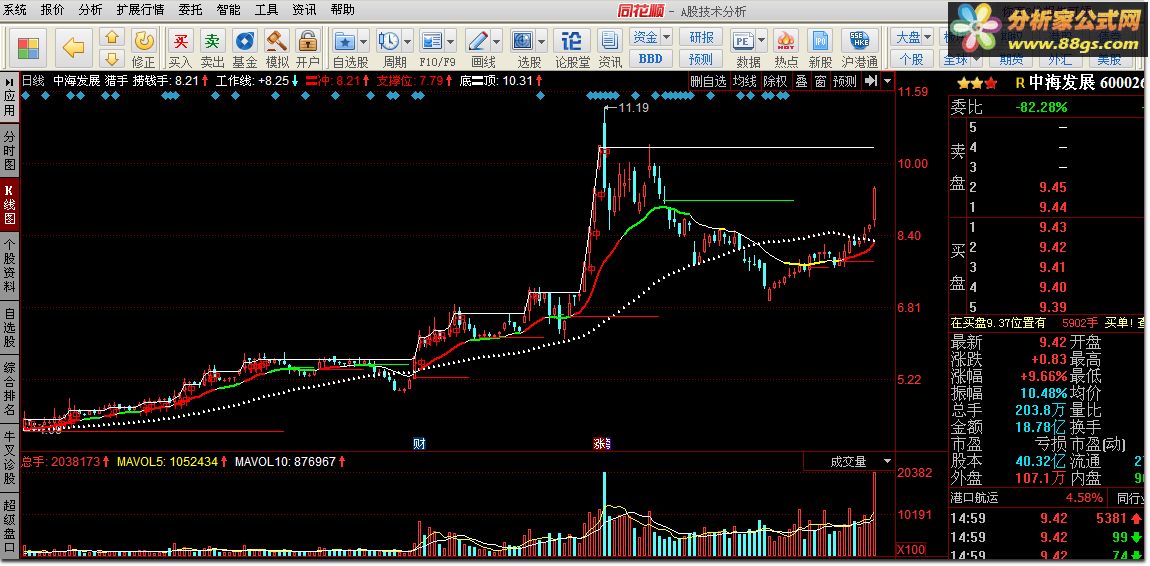
Task: Open the 委托 menu
Action: [190, 10]
